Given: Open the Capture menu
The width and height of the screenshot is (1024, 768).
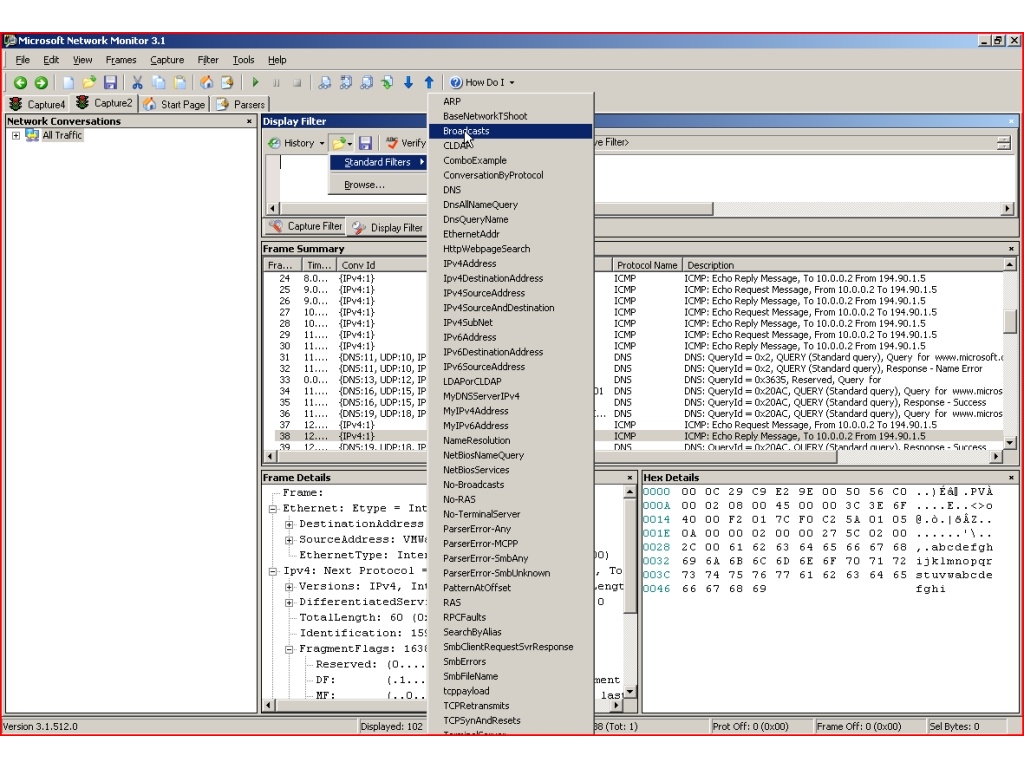Looking at the screenshot, I should [x=167, y=59].
